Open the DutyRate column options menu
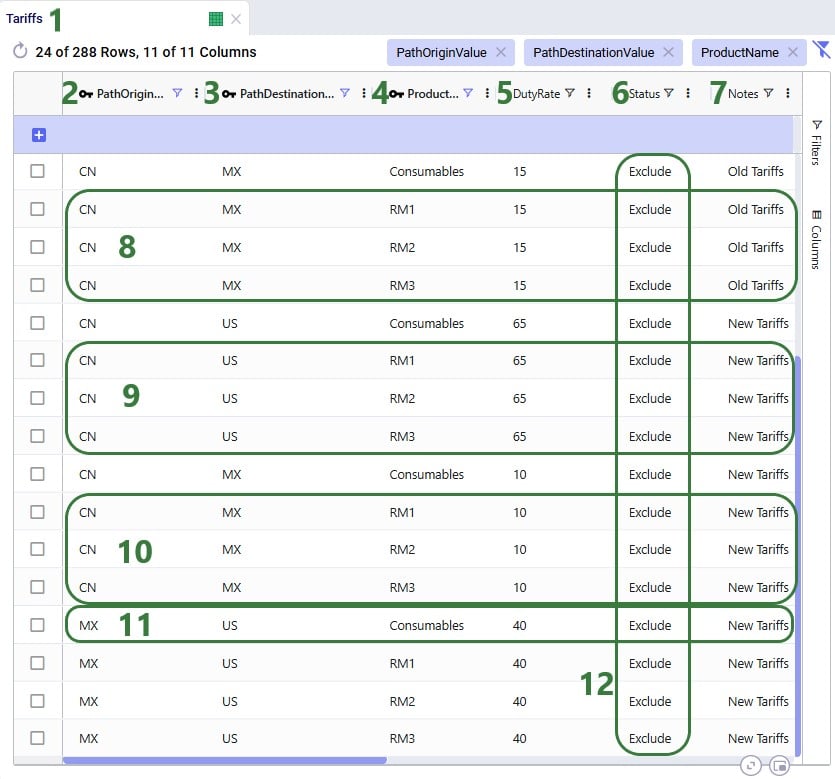The height and width of the screenshot is (779, 835). (589, 93)
